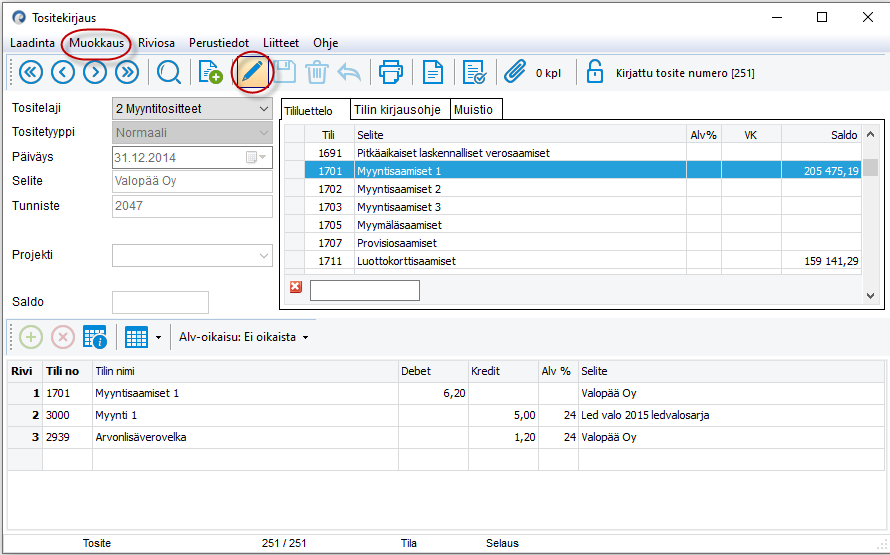Expand the Projekti dropdown
This screenshot has height=555, width=890.
coord(264,256)
